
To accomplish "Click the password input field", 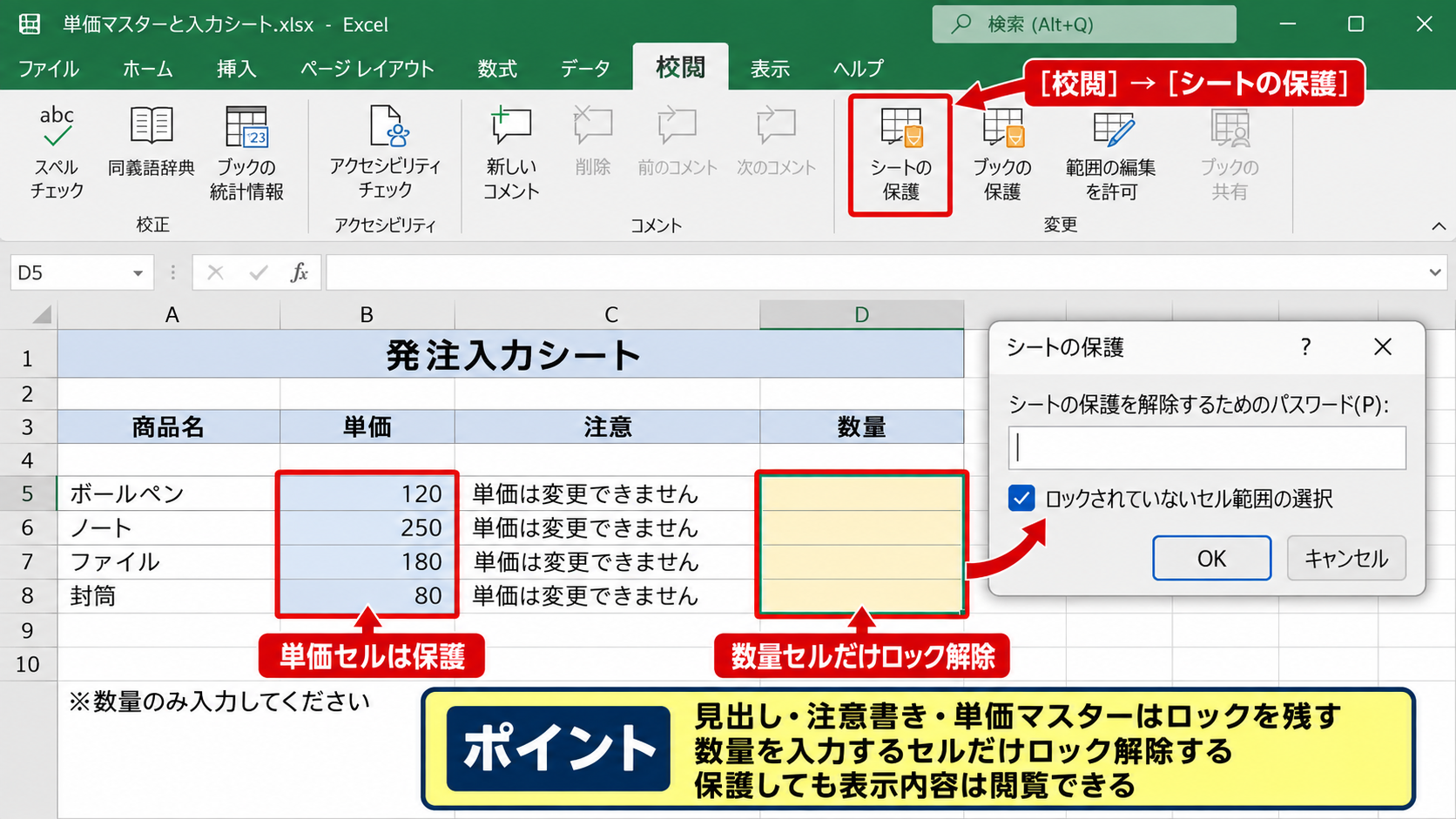I will pos(1207,447).
